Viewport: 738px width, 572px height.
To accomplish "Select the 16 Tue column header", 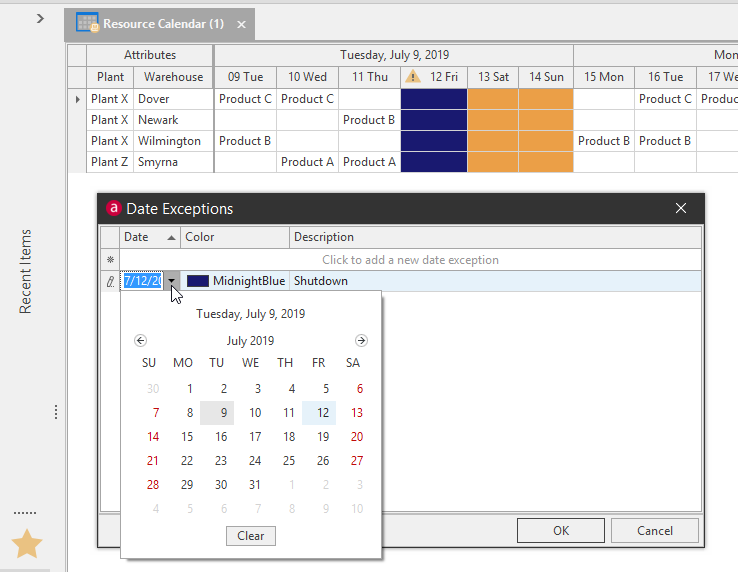I will pos(666,77).
